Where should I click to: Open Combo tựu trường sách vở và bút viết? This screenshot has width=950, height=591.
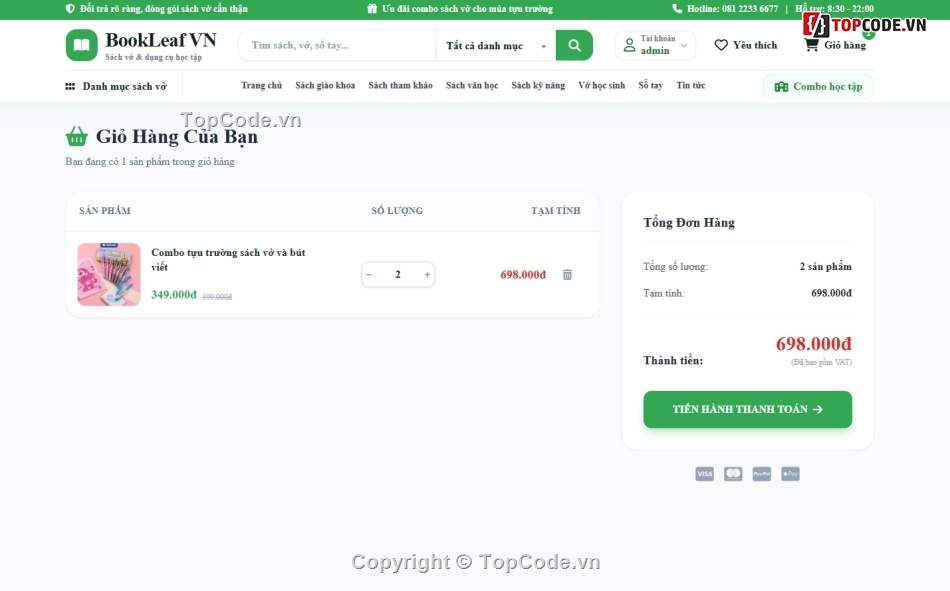click(x=228, y=259)
